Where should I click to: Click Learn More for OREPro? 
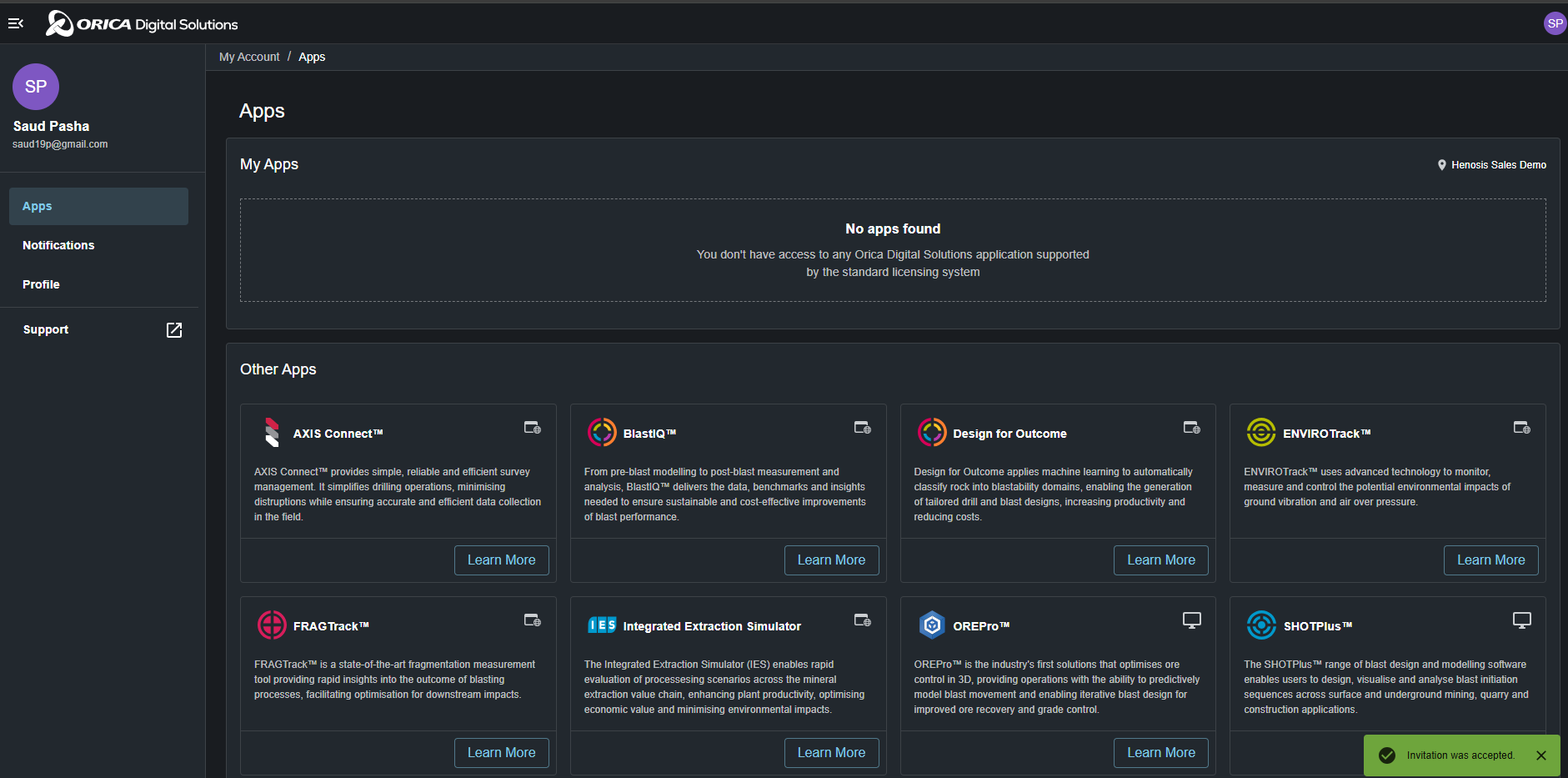tap(1161, 753)
